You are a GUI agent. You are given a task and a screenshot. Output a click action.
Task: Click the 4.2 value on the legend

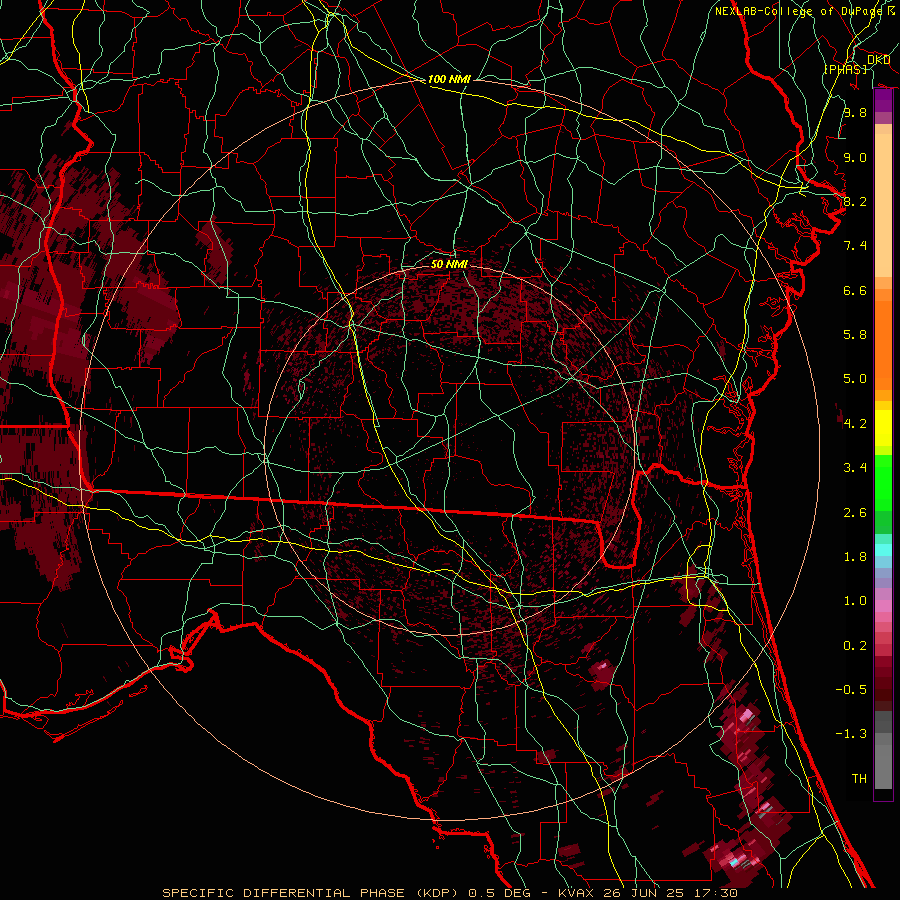(x=855, y=424)
